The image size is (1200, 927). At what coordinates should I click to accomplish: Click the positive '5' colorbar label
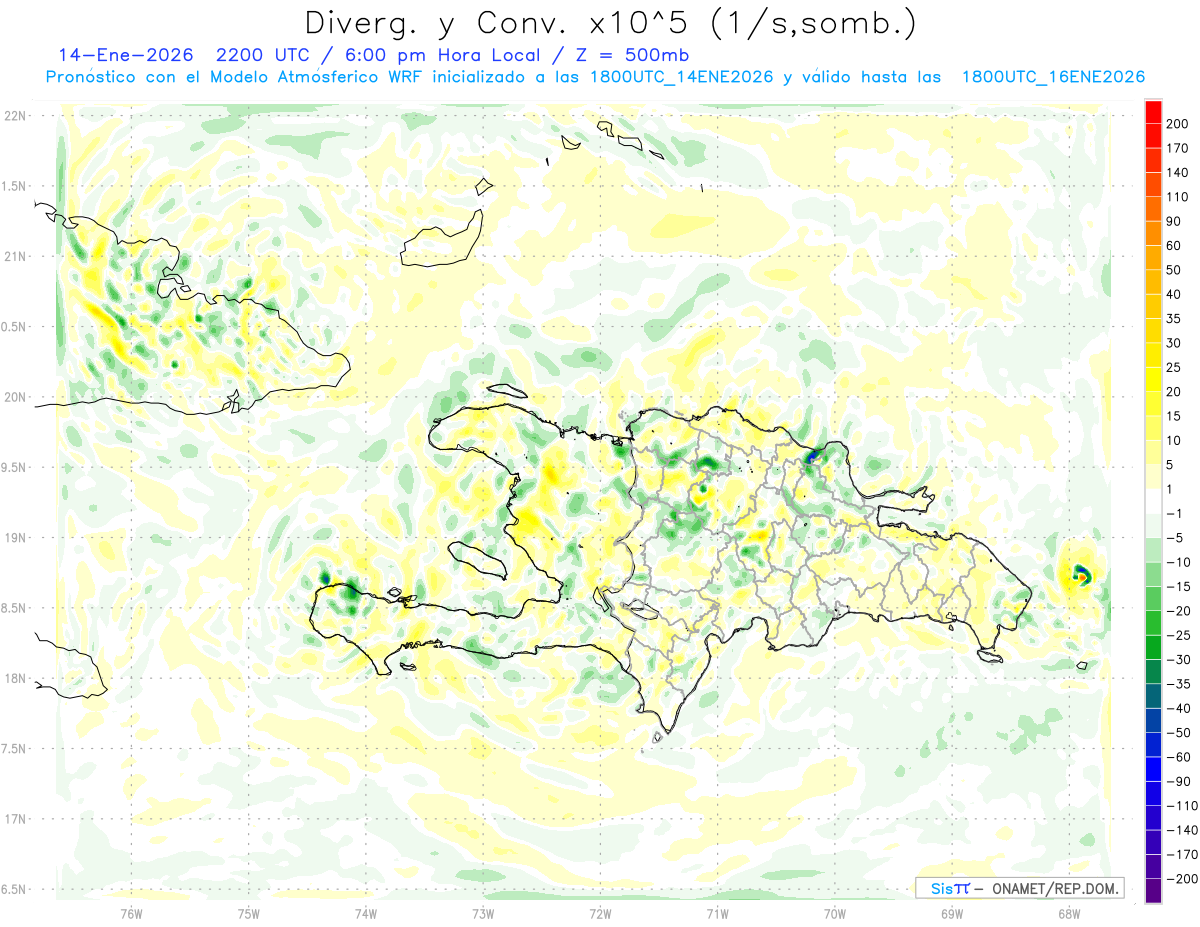point(1172,465)
